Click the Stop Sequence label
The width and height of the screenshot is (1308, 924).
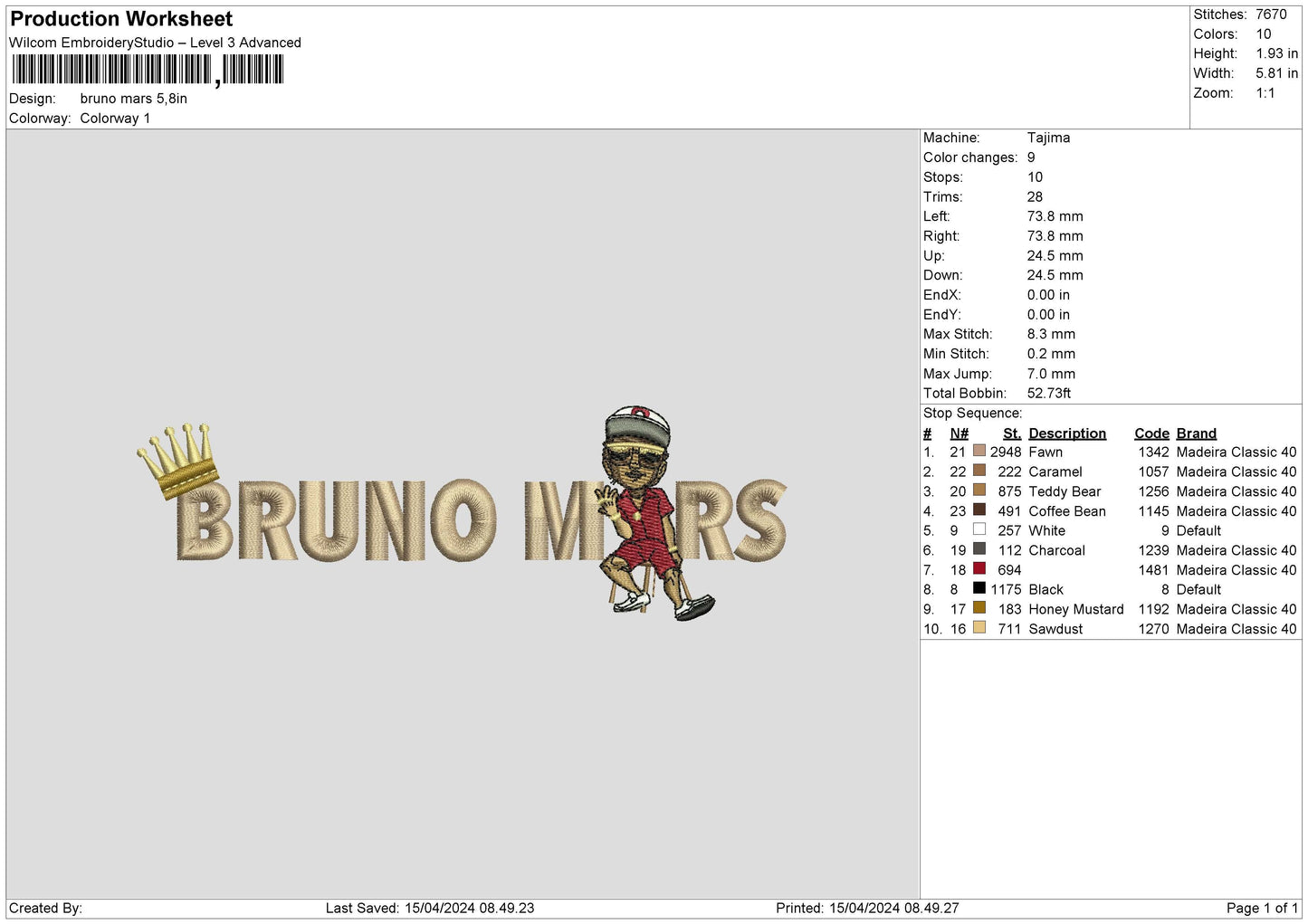tap(972, 414)
